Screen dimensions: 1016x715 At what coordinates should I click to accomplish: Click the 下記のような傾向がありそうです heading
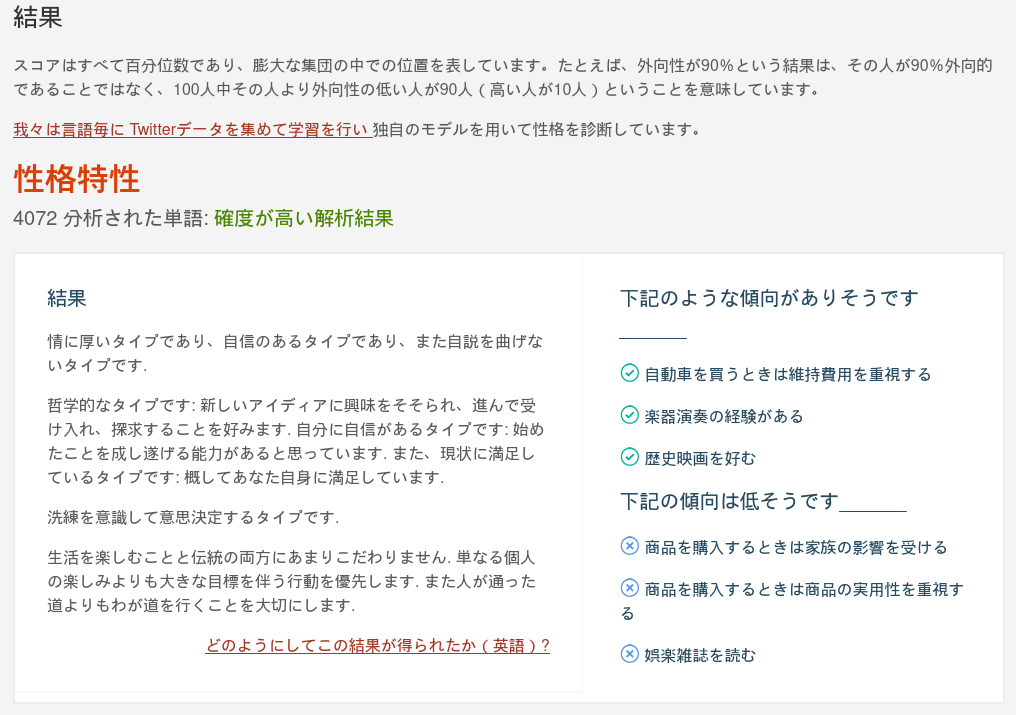pyautogui.click(x=770, y=297)
